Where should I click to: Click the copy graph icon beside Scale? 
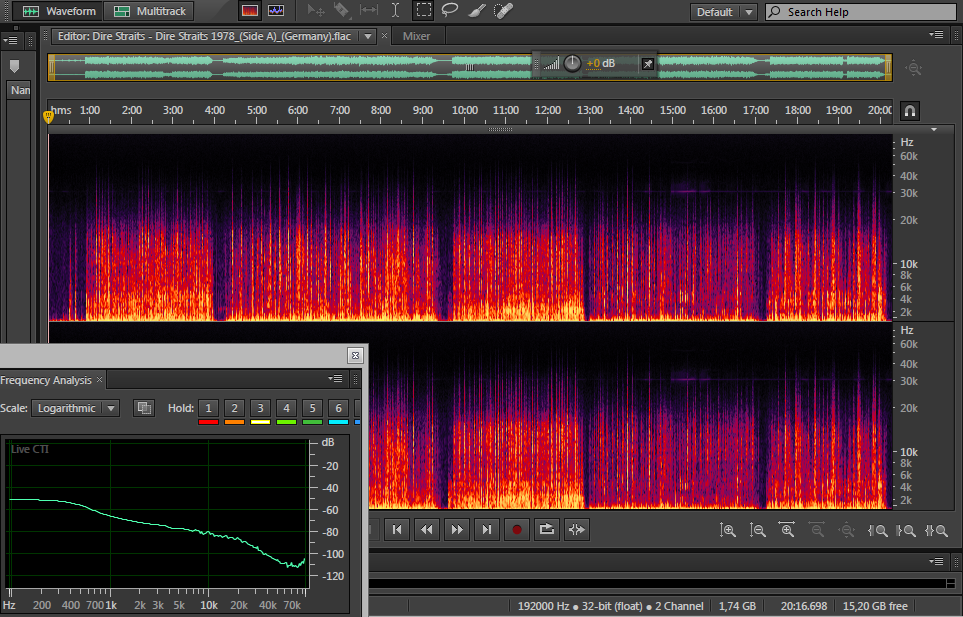tap(144, 408)
